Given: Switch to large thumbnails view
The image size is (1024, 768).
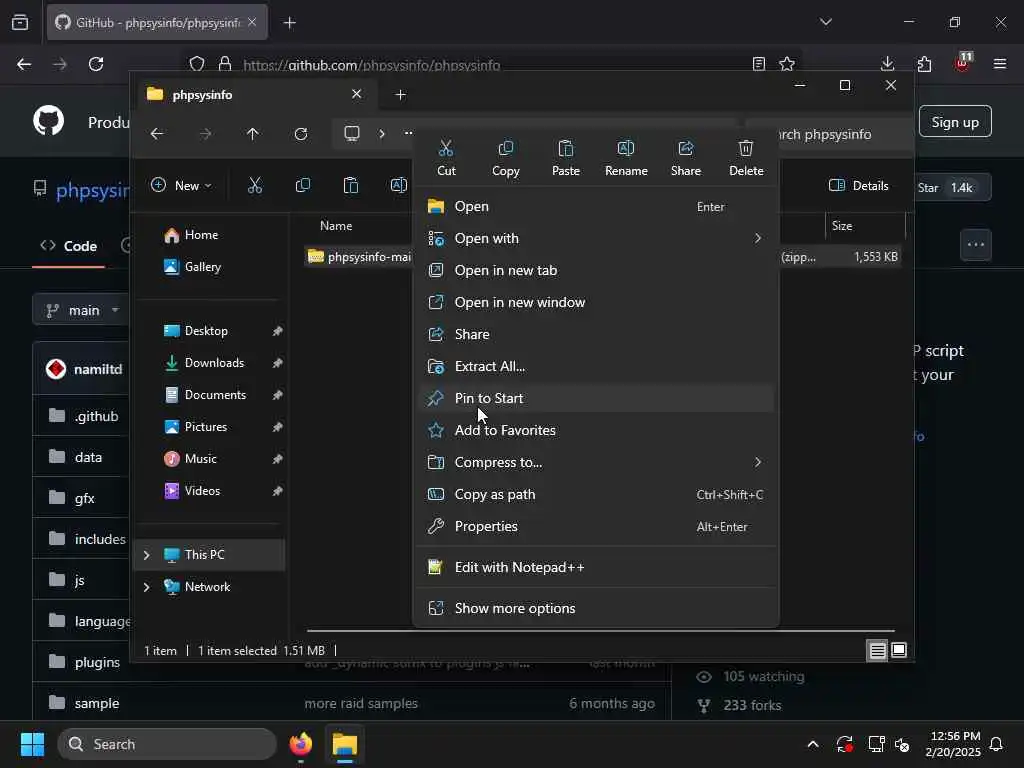Looking at the screenshot, I should pos(899,650).
